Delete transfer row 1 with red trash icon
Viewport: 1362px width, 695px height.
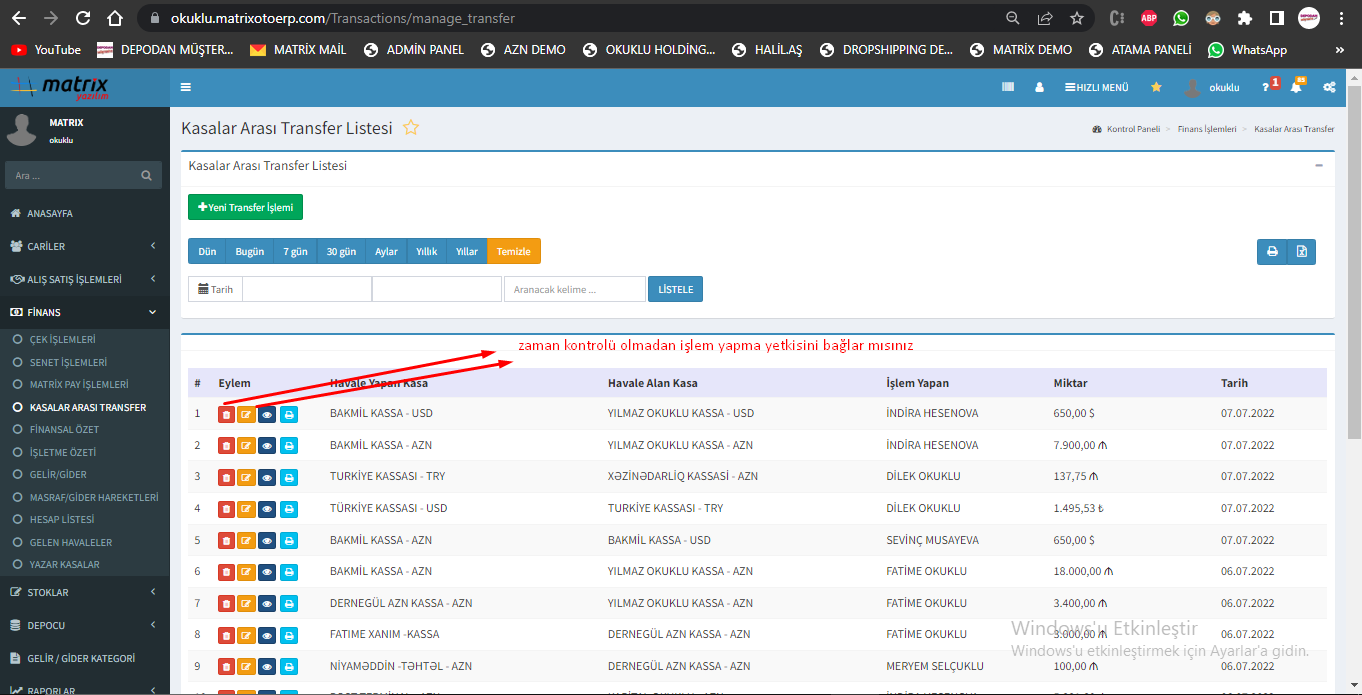226,414
